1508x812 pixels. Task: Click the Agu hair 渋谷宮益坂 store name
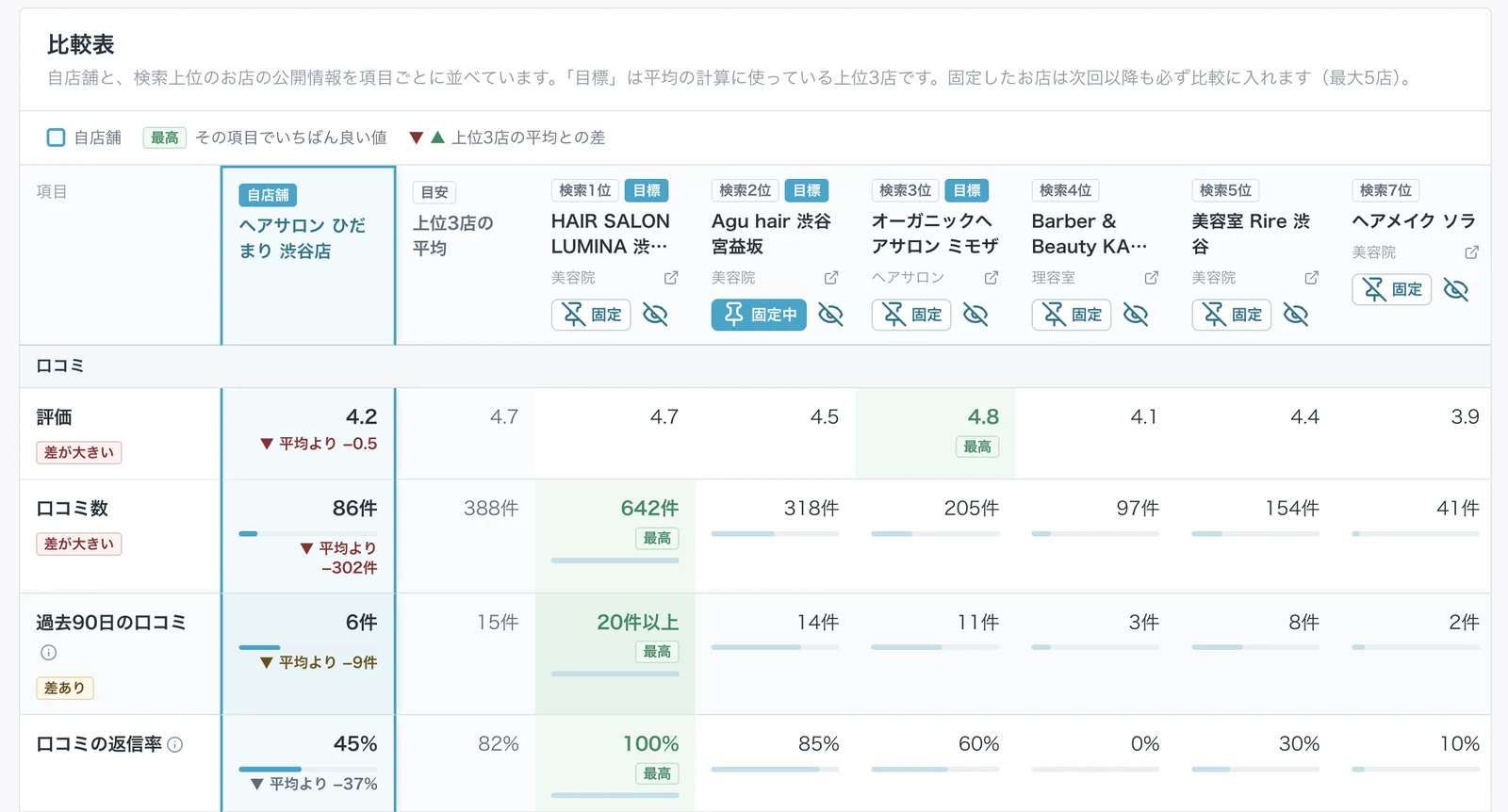(x=771, y=234)
